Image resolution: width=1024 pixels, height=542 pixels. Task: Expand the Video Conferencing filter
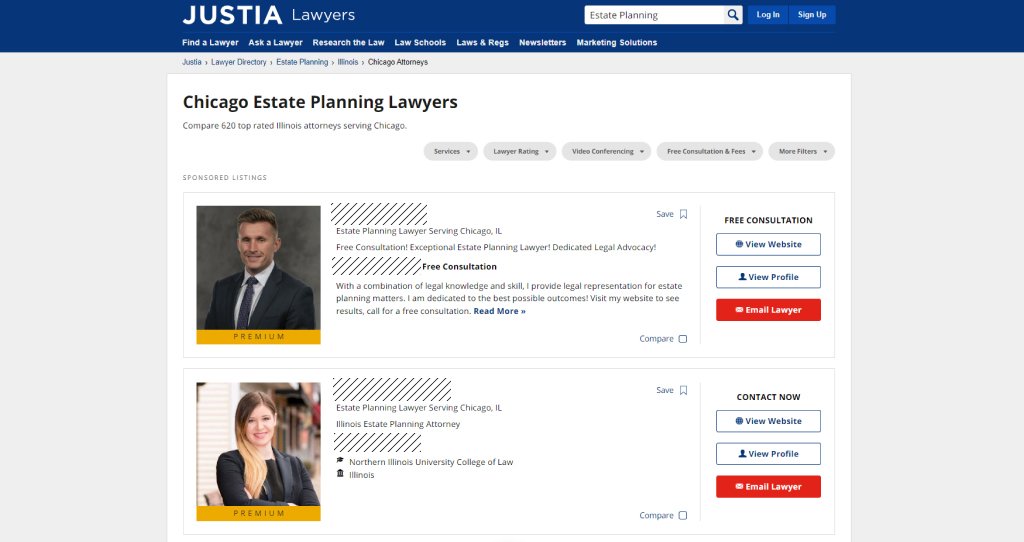(x=606, y=151)
